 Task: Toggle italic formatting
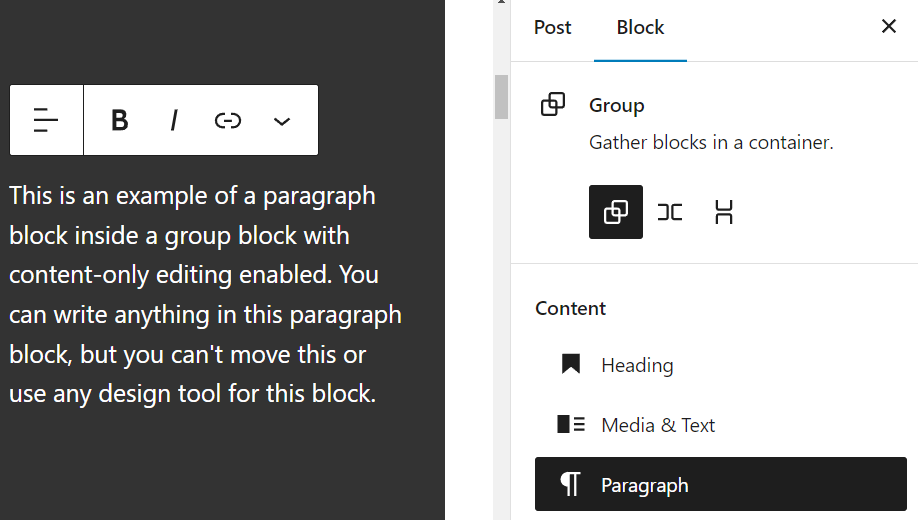pos(174,121)
